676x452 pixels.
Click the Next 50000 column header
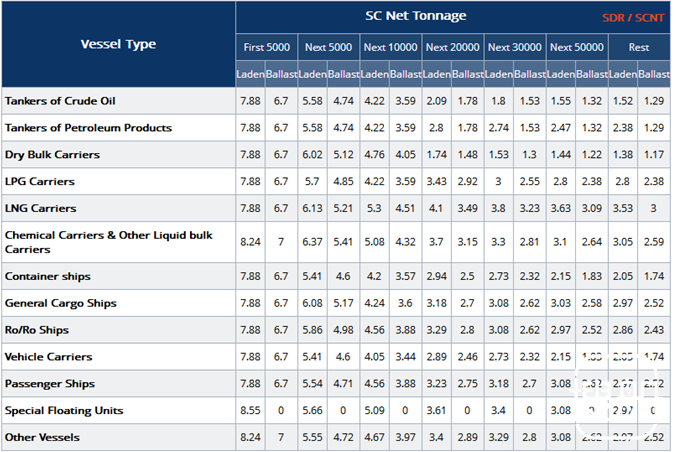pos(577,47)
